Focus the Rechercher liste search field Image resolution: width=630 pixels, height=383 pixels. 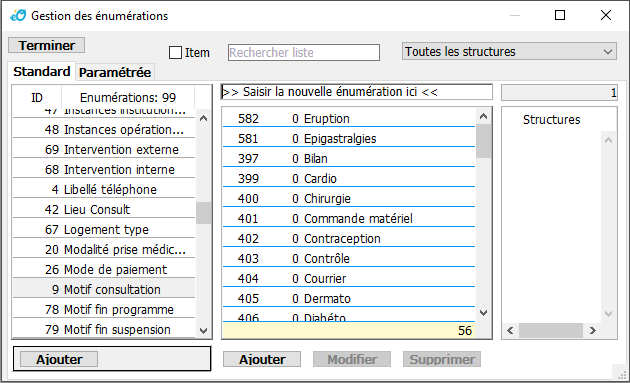pos(304,52)
